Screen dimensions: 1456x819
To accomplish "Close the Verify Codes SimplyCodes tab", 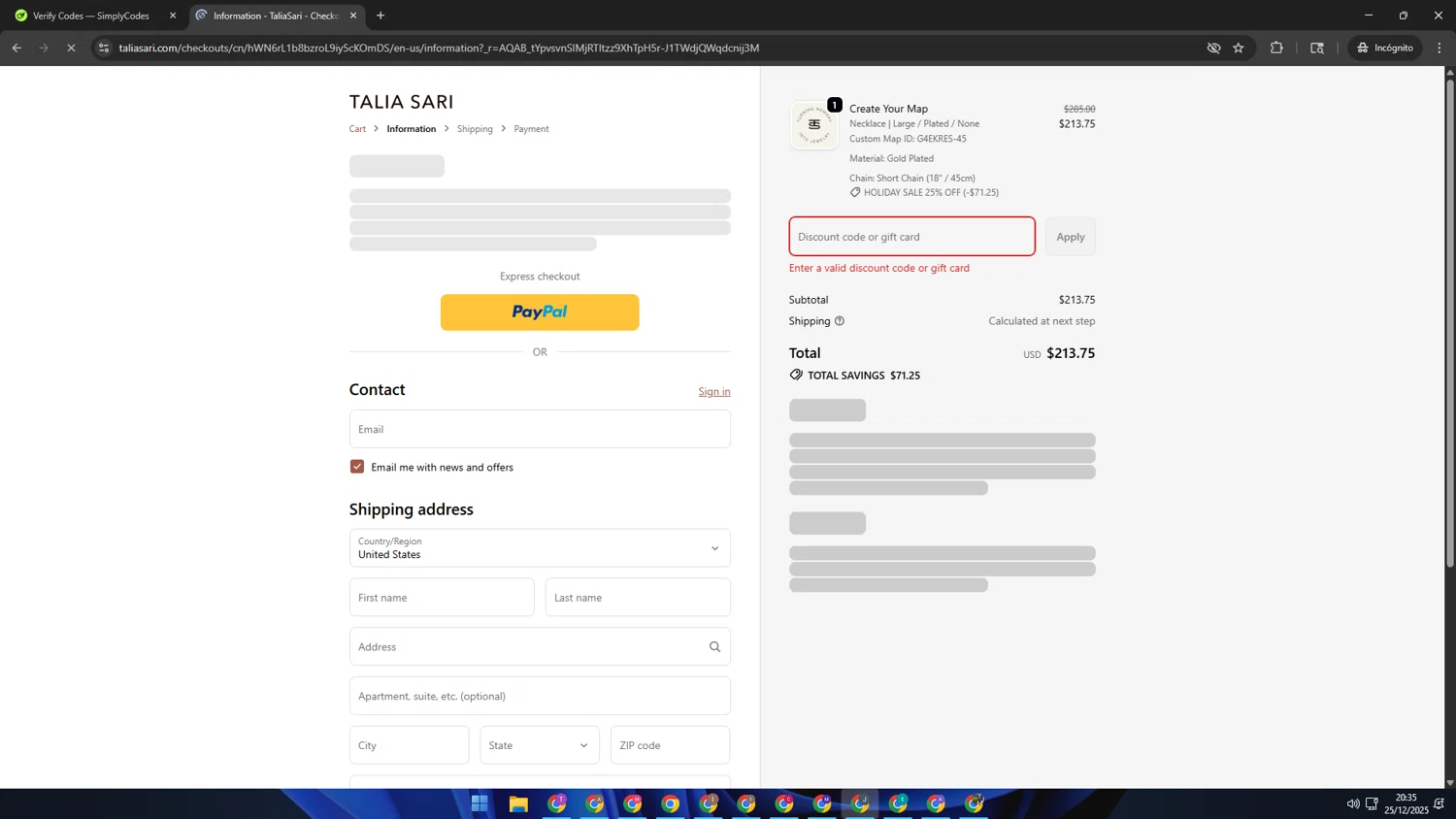I will [x=173, y=16].
